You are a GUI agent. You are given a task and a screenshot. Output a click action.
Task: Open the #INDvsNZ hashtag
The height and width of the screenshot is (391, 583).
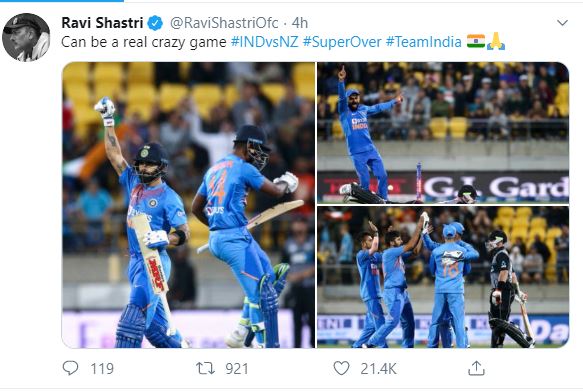264,42
